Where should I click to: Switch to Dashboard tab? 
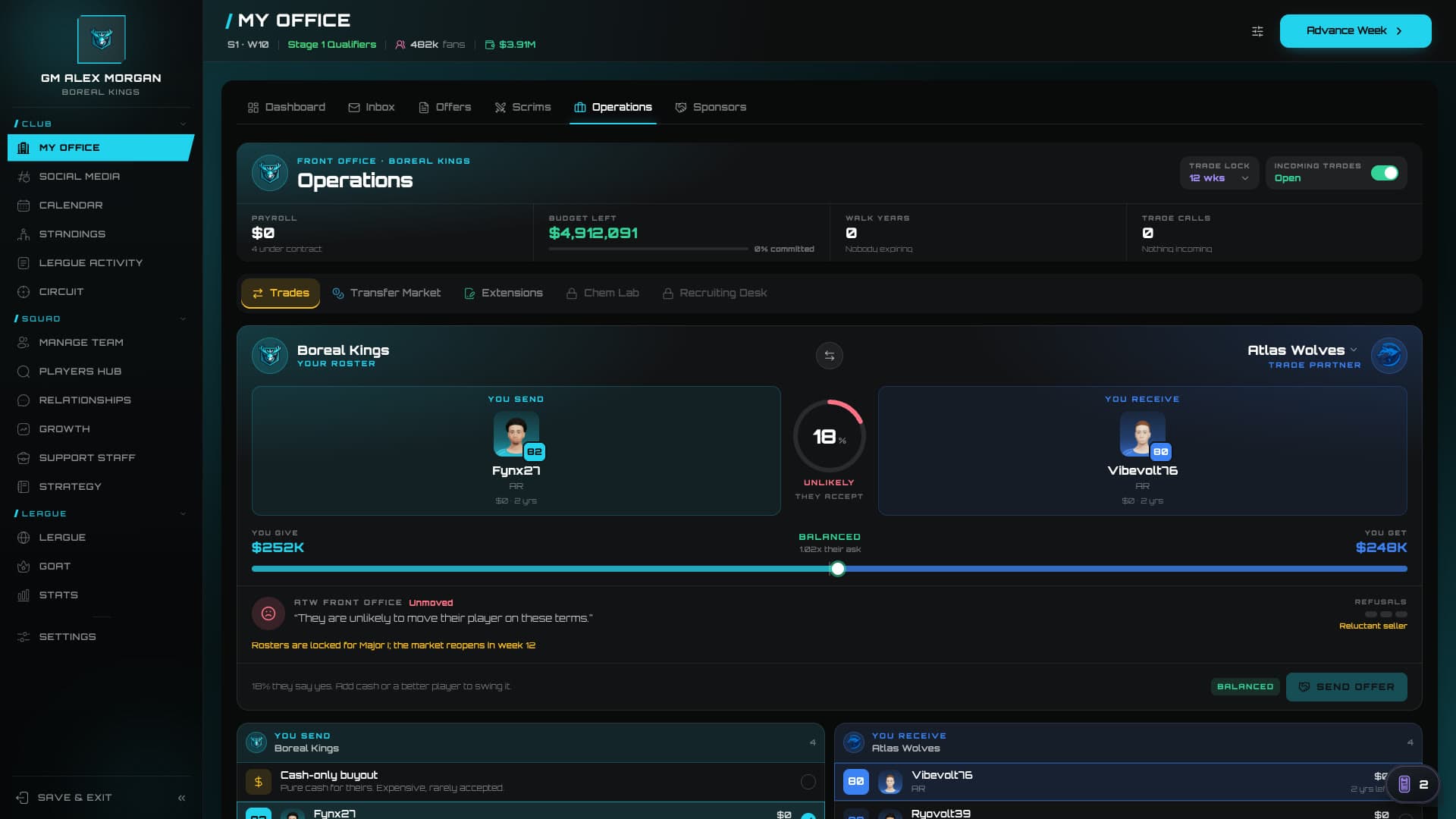286,108
